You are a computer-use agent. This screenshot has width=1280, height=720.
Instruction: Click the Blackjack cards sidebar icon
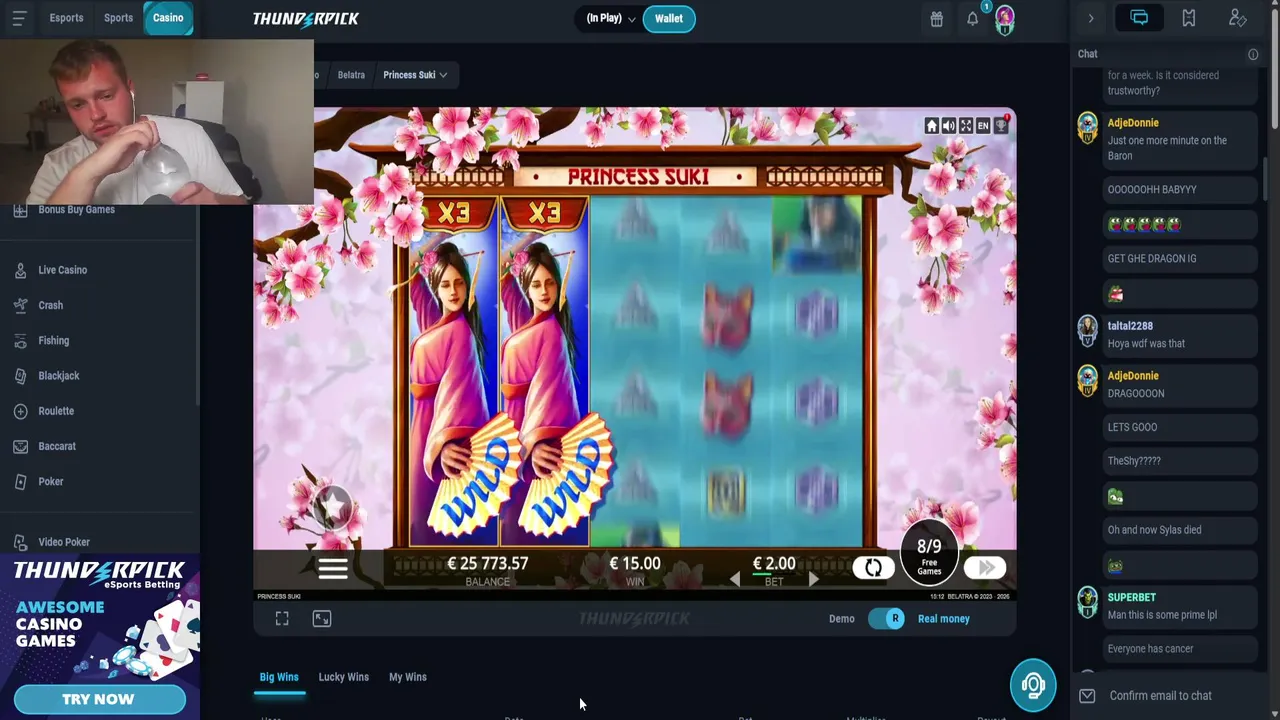20,376
